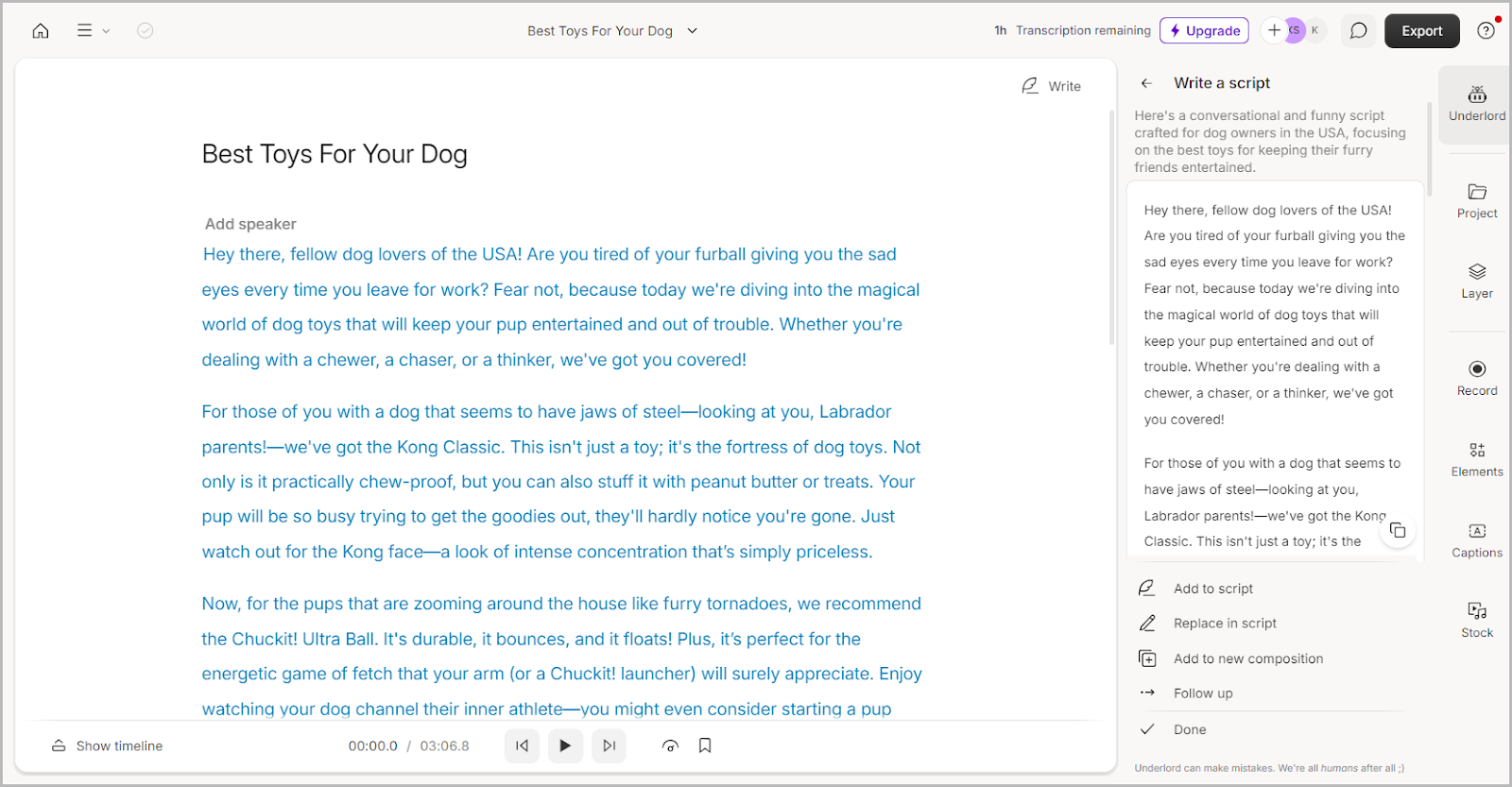Add a collaborator with plus icon

1274,30
